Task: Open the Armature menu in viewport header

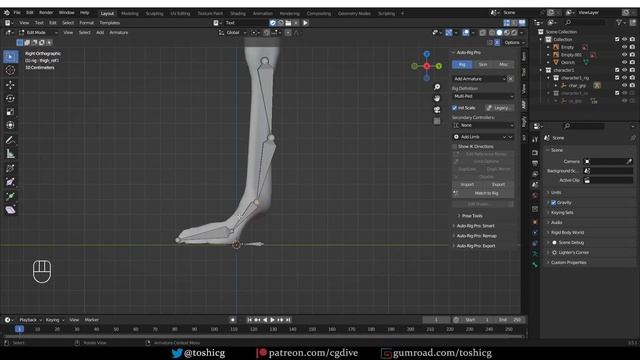Action: click(118, 33)
